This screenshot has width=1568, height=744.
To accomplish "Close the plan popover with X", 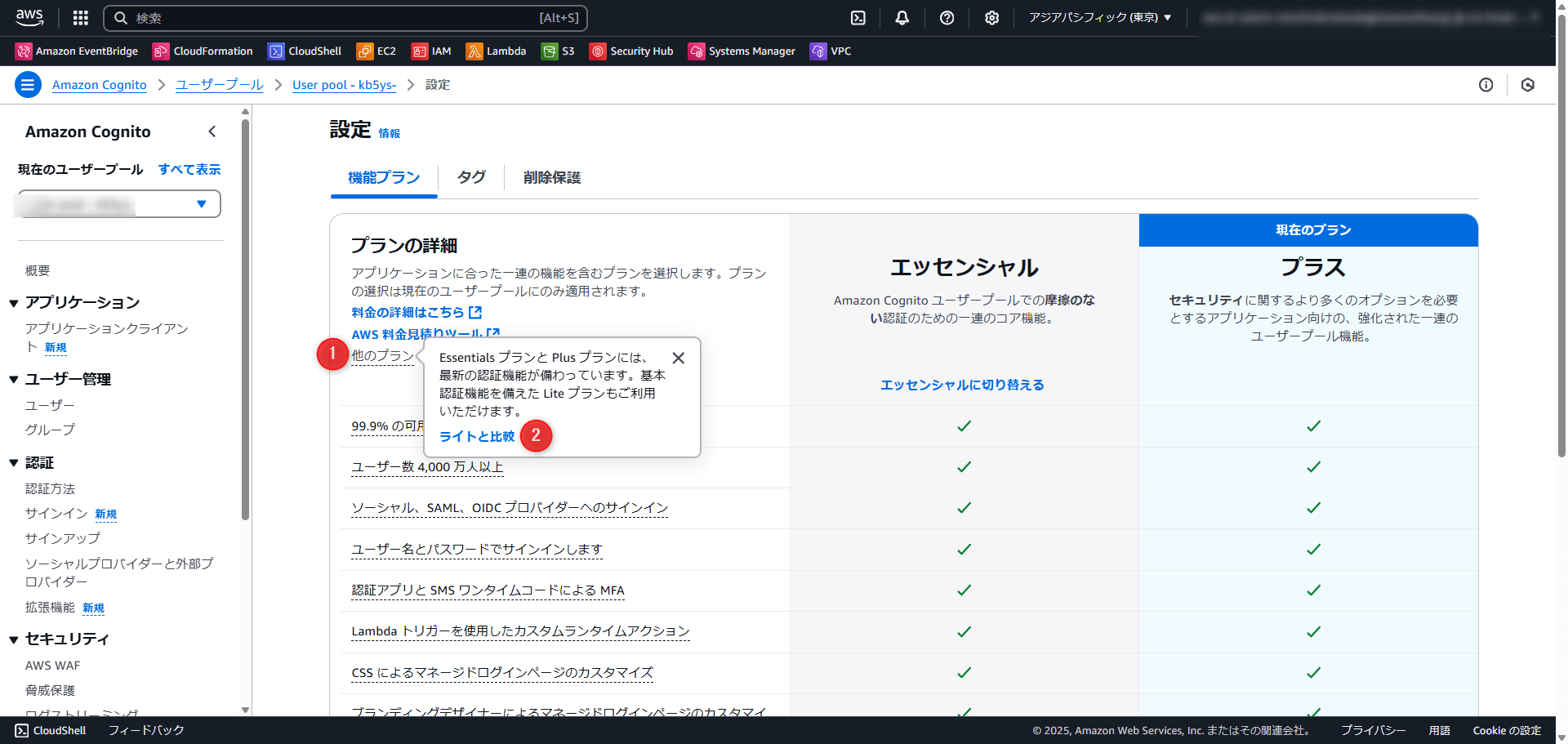I will [x=679, y=358].
